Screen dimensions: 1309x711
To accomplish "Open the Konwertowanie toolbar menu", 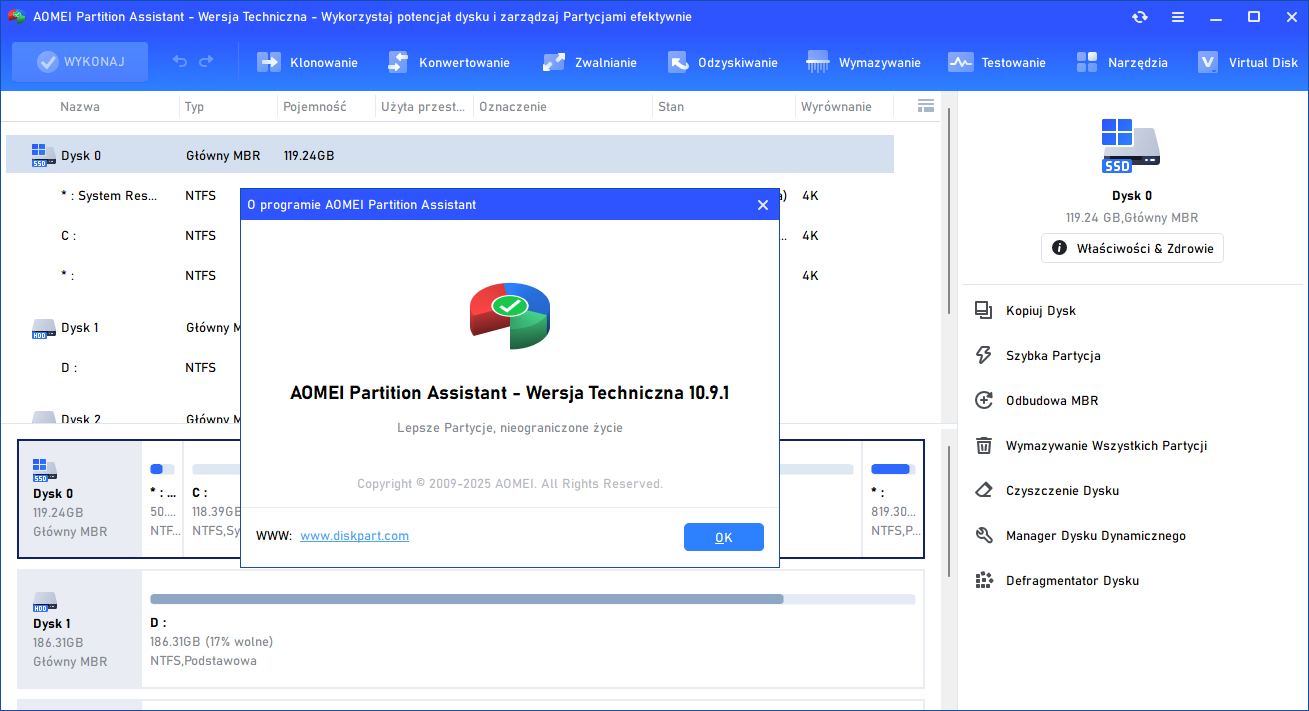I will (x=449, y=62).
